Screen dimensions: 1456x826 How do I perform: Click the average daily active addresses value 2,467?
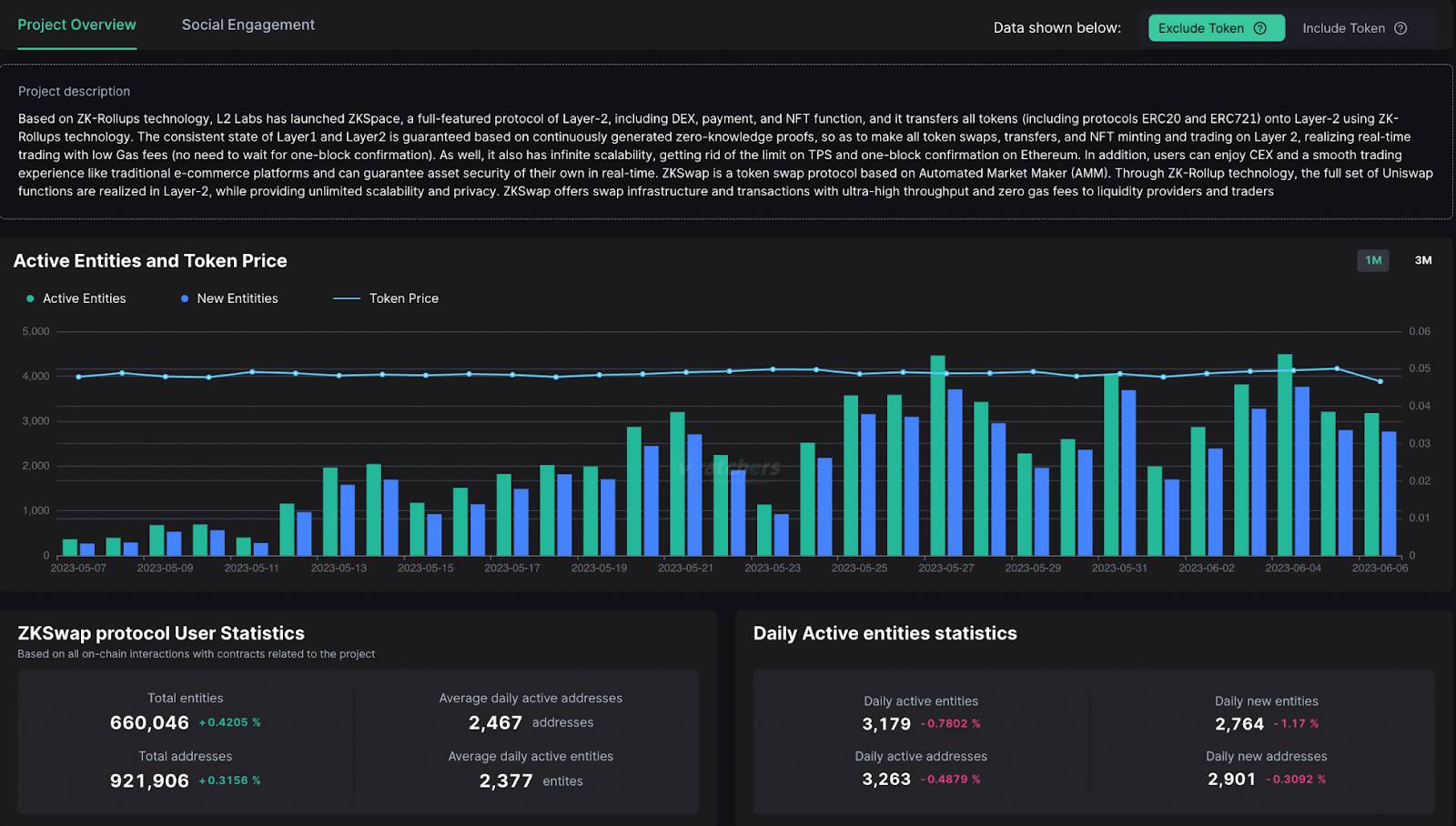pyautogui.click(x=495, y=722)
